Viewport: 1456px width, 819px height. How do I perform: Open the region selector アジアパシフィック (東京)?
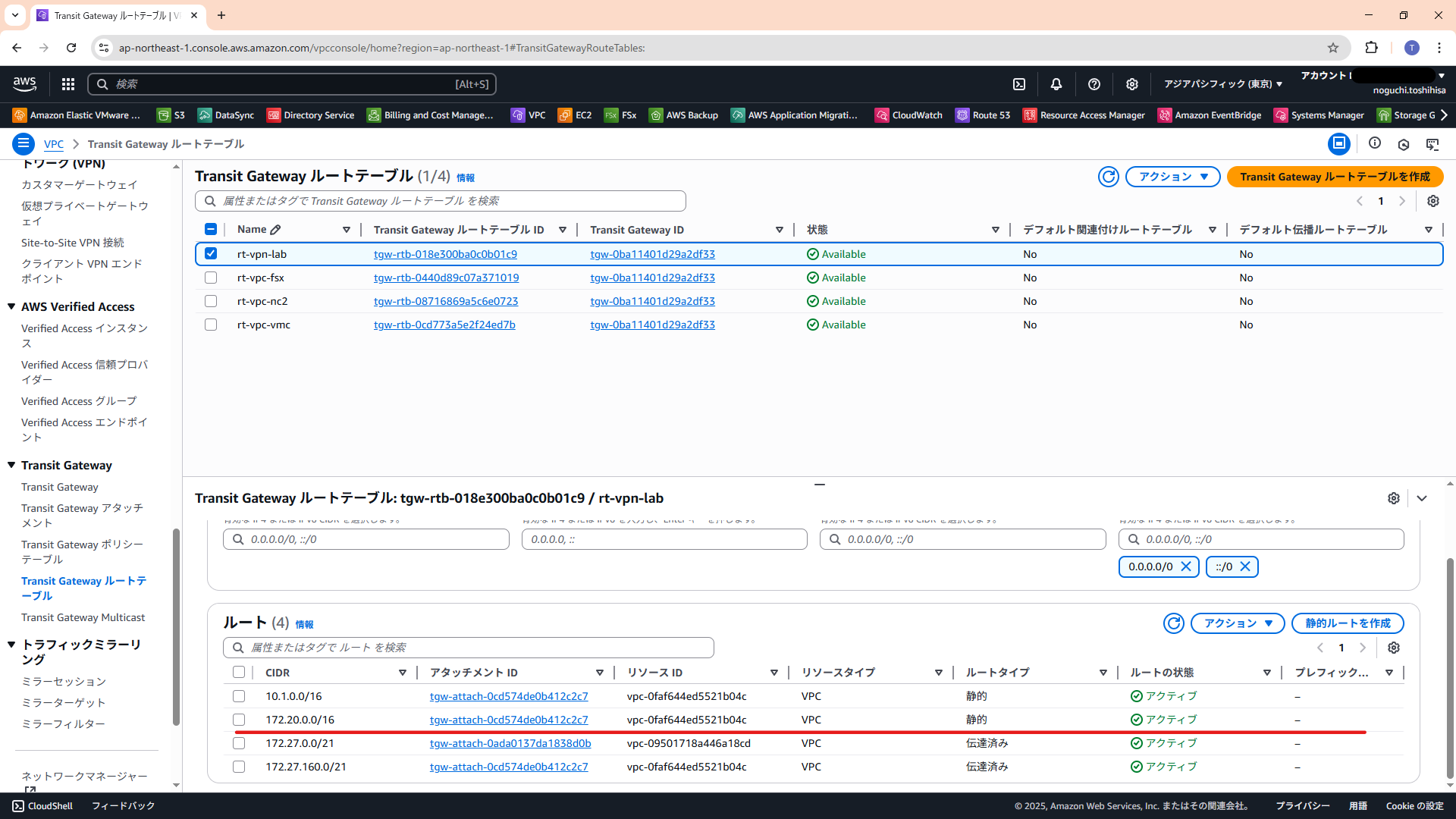[x=1222, y=84]
